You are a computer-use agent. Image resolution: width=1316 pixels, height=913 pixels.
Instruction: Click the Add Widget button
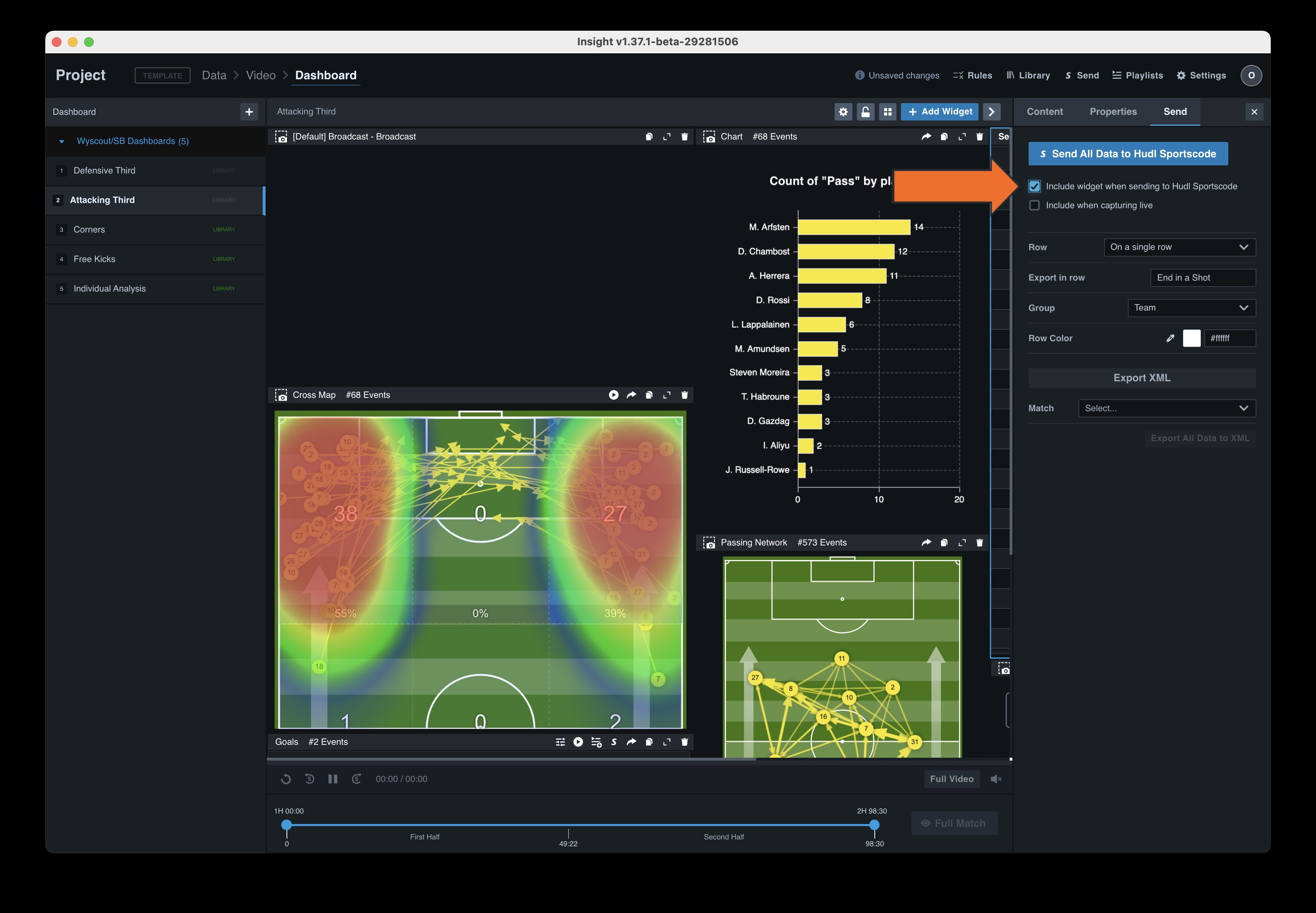pyautogui.click(x=940, y=112)
